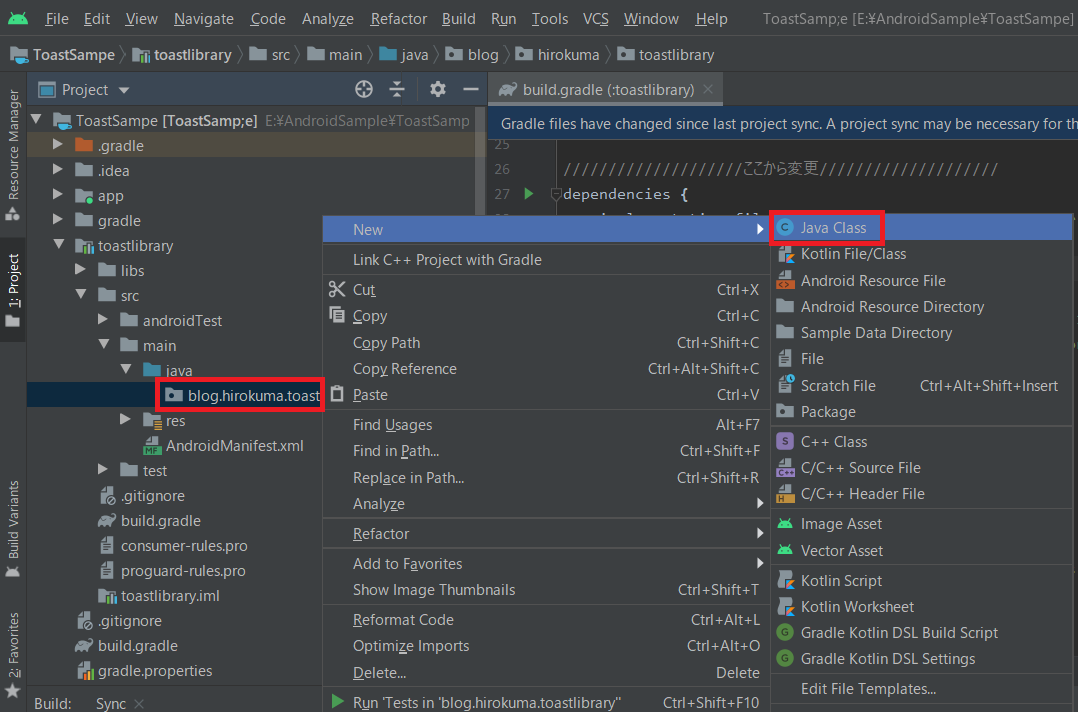This screenshot has height=712, width=1078.
Task: Close the build.gradle (:toastlibrary) editor tab
Action: point(709,89)
